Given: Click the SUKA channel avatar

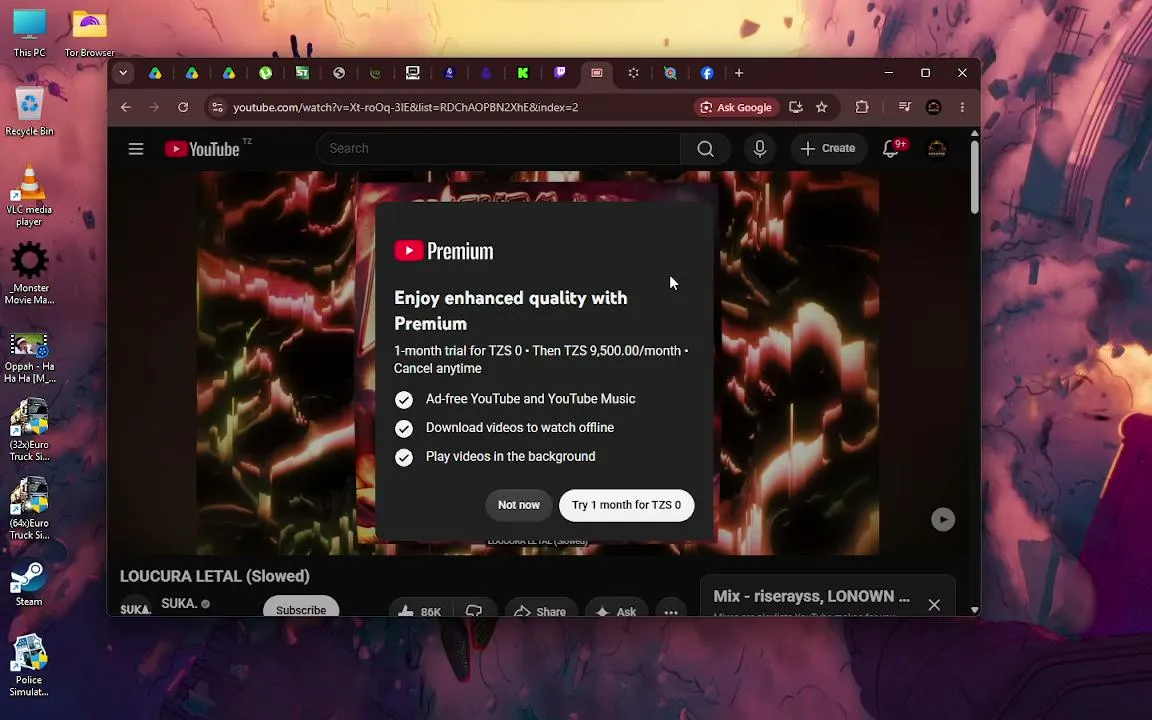Looking at the screenshot, I should pyautogui.click(x=135, y=607).
